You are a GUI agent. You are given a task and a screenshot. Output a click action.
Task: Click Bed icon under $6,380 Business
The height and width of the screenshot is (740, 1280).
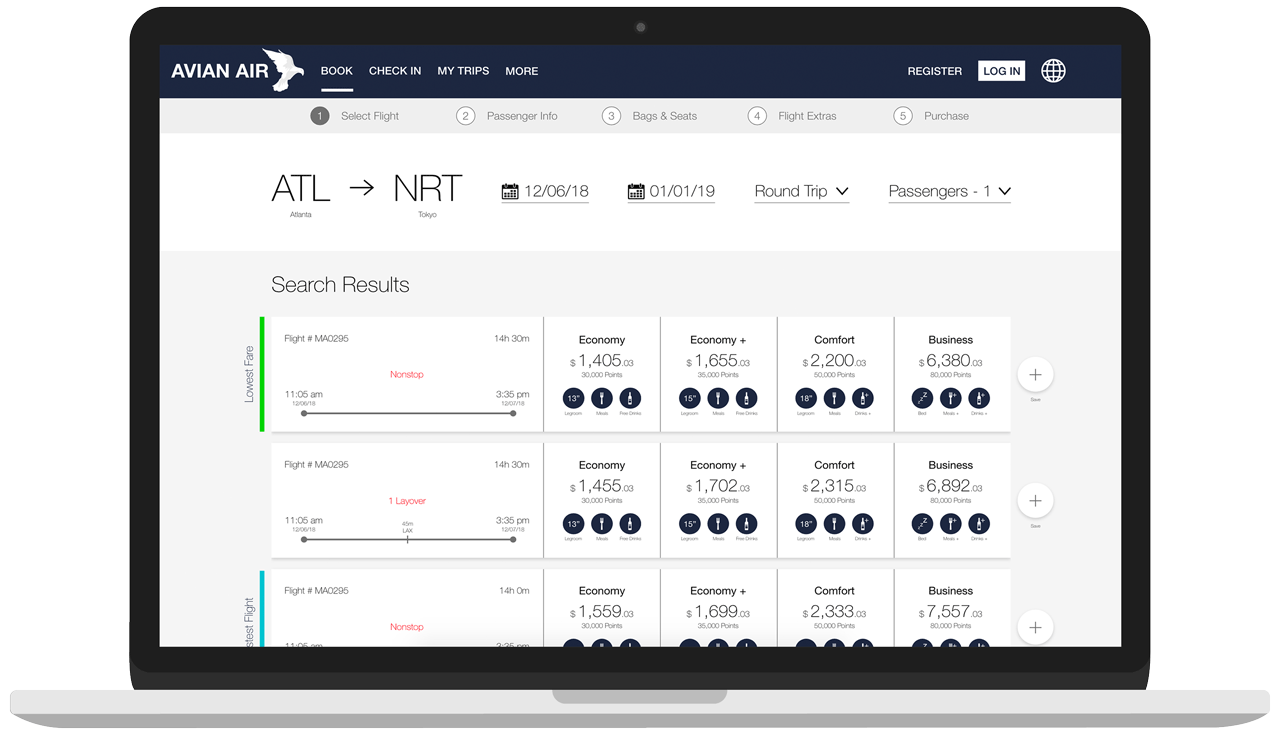point(922,398)
